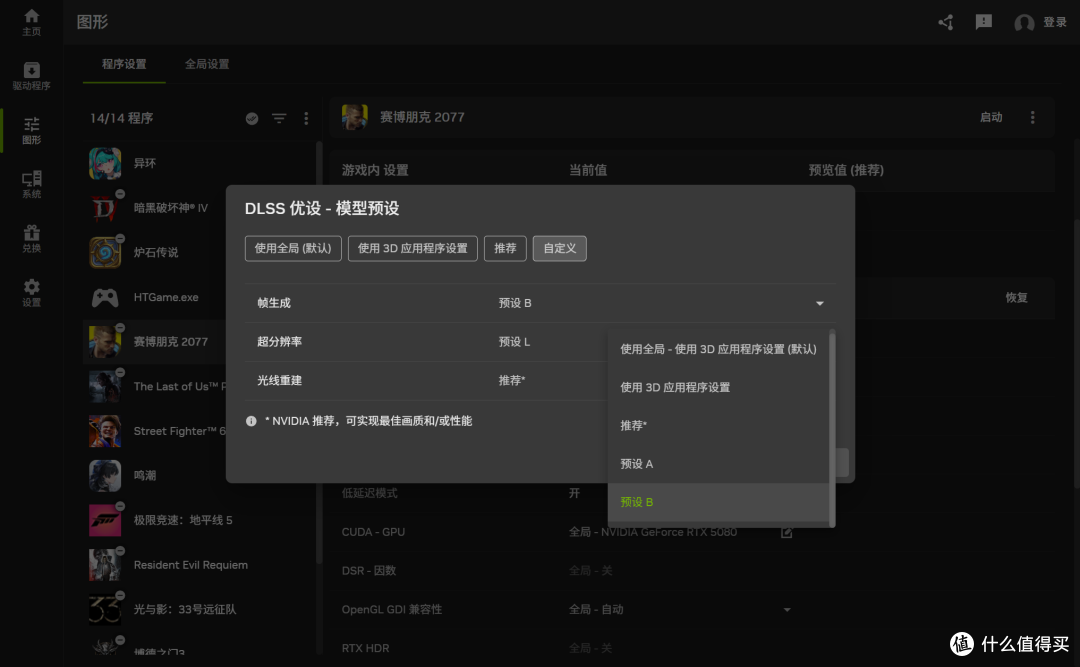Open the more options menu beside 启动
This screenshot has width=1080, height=667.
tap(1032, 117)
